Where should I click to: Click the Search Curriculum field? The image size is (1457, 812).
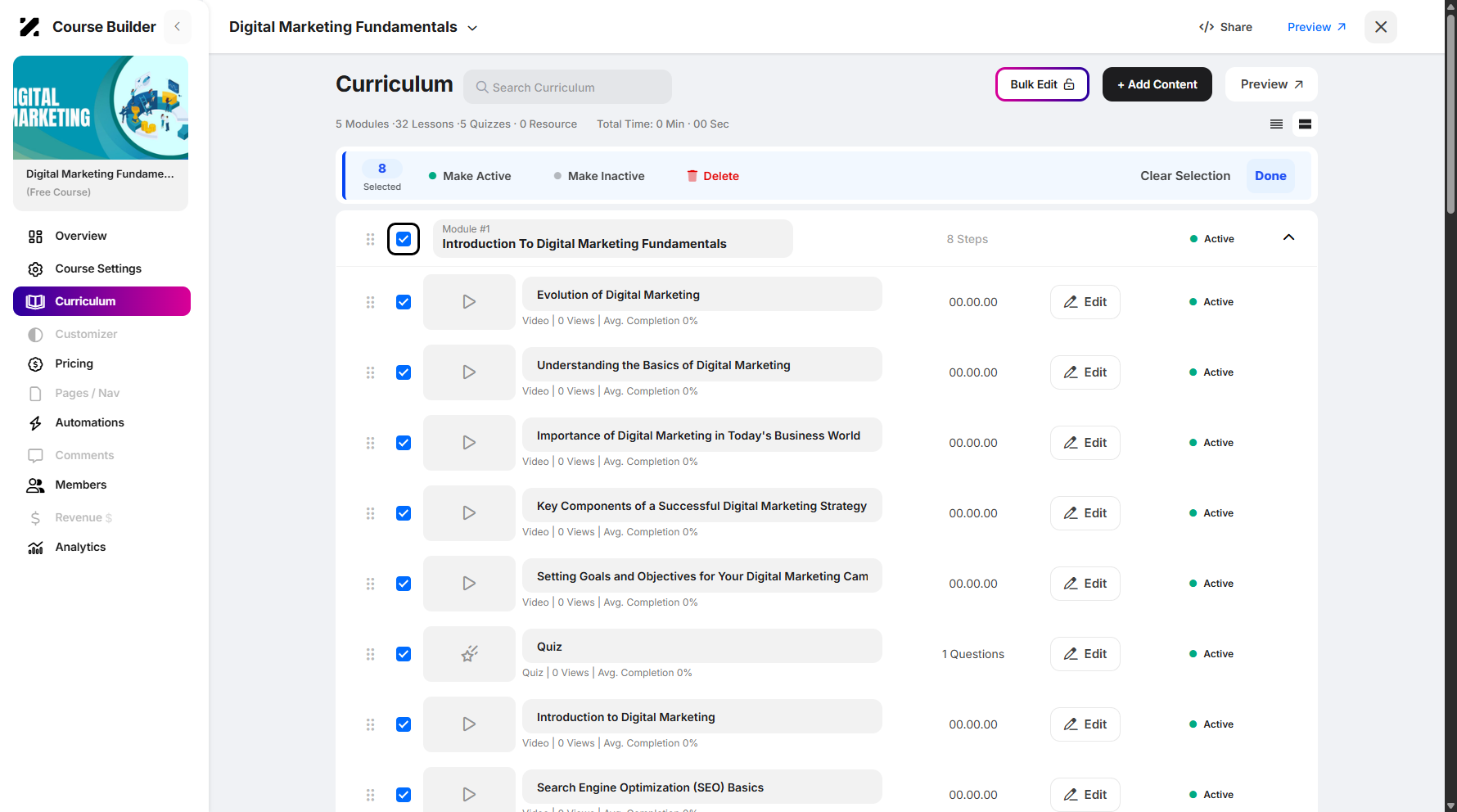pyautogui.click(x=567, y=87)
